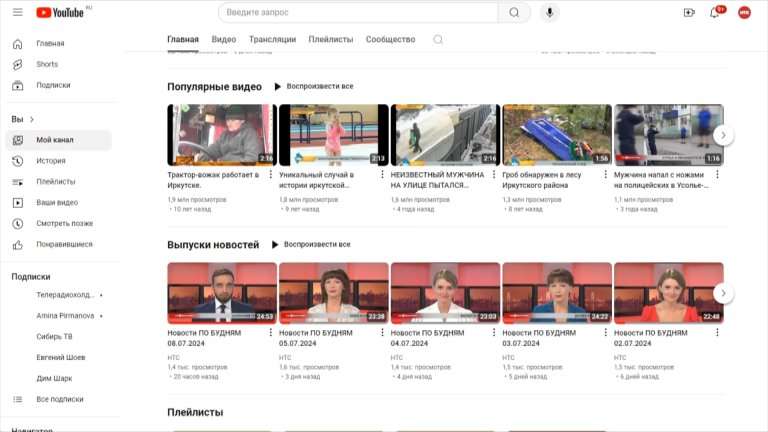The height and width of the screenshot is (432, 768).
Task: Open Евгений Шоев subscription channel
Action: 59,358
